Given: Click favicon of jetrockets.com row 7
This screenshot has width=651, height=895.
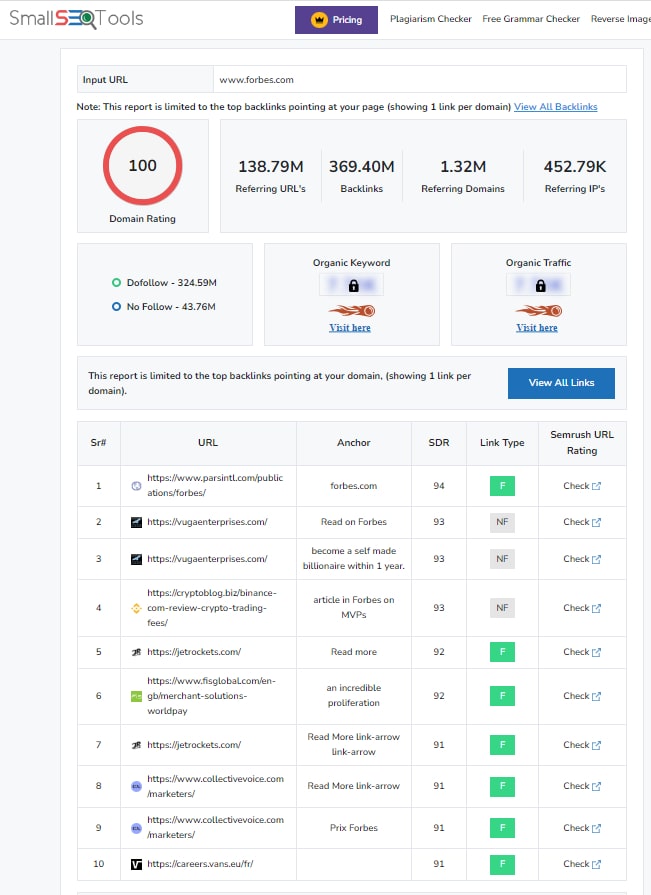Looking at the screenshot, I should point(136,745).
